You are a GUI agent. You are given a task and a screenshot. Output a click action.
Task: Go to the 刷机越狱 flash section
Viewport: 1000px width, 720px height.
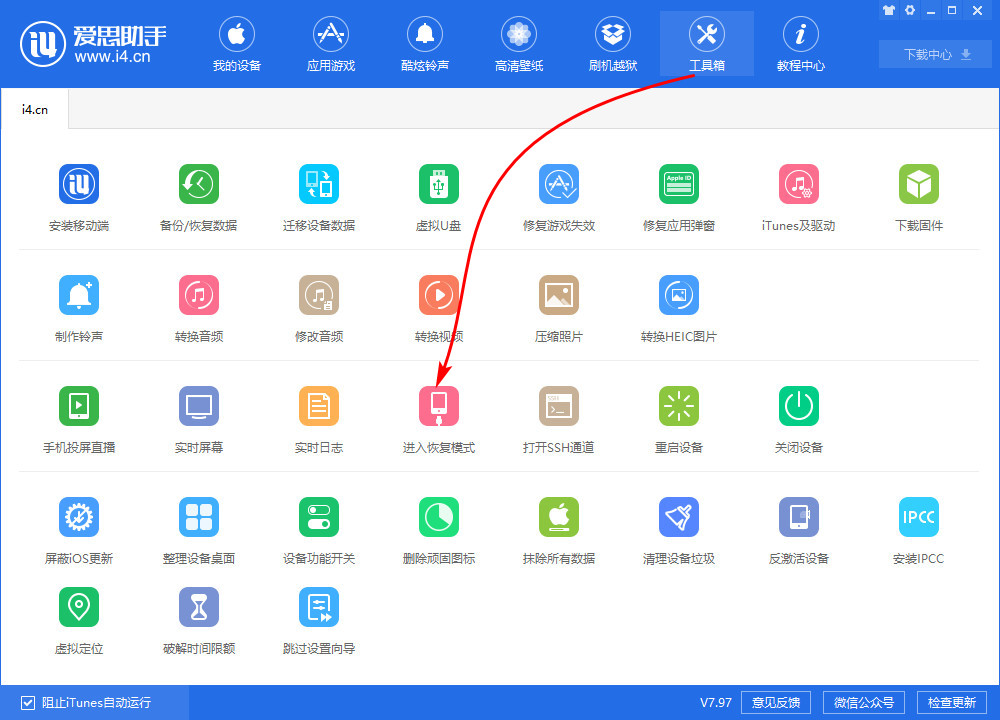[x=613, y=46]
